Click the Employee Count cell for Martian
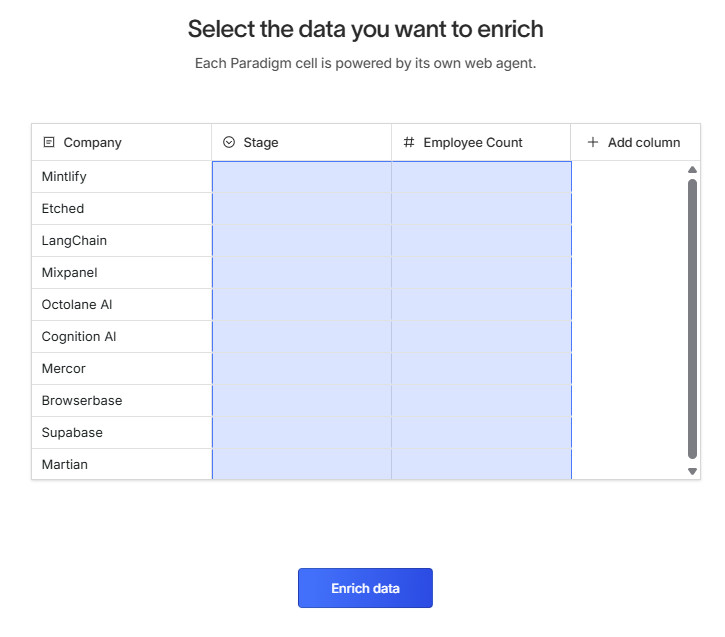This screenshot has height=637, width=725. pyautogui.click(x=481, y=465)
